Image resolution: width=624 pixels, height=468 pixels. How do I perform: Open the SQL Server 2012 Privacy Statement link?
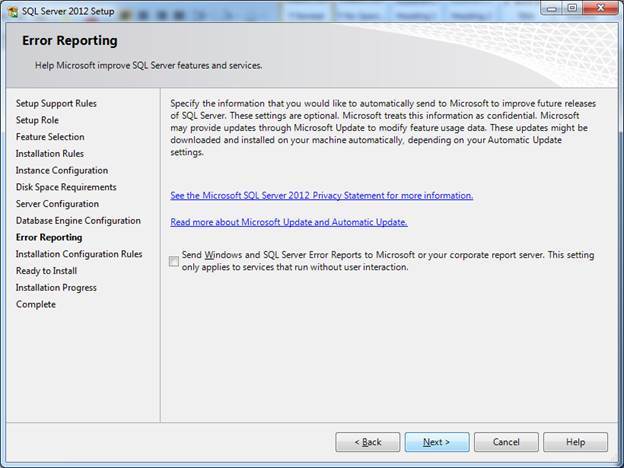(x=322, y=195)
